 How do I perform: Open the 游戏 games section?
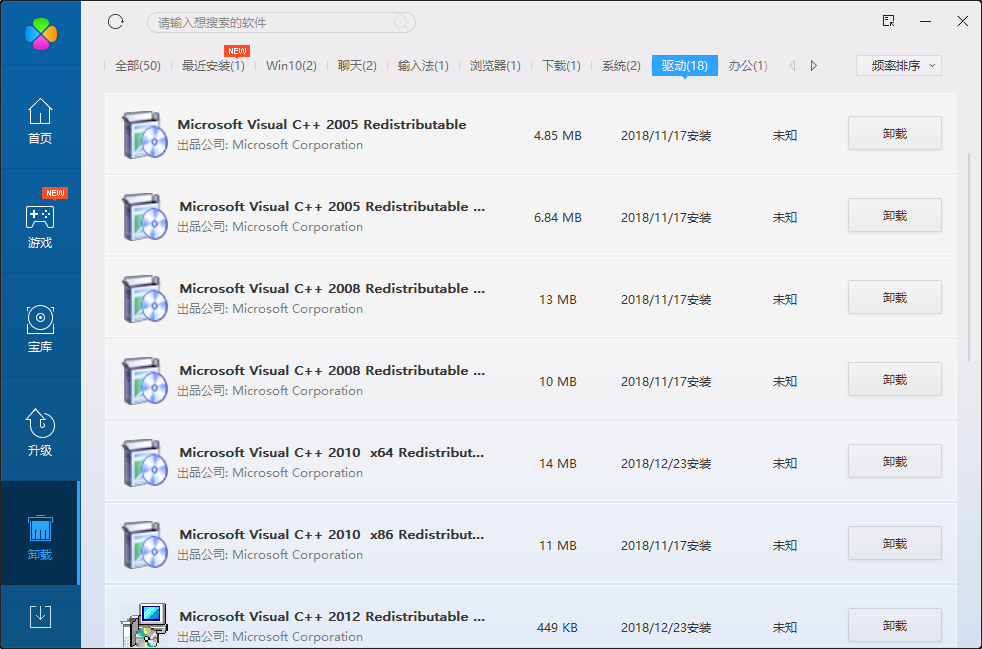pos(40,226)
